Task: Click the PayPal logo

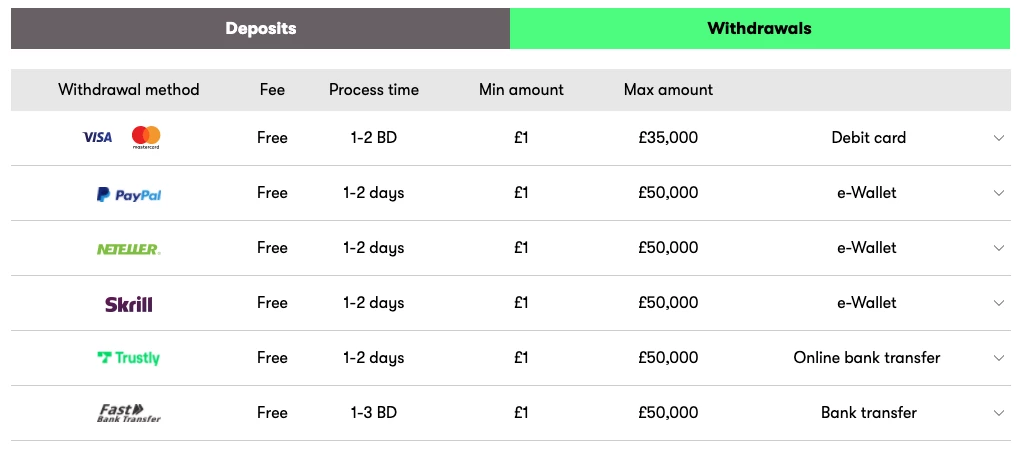Action: 128,194
